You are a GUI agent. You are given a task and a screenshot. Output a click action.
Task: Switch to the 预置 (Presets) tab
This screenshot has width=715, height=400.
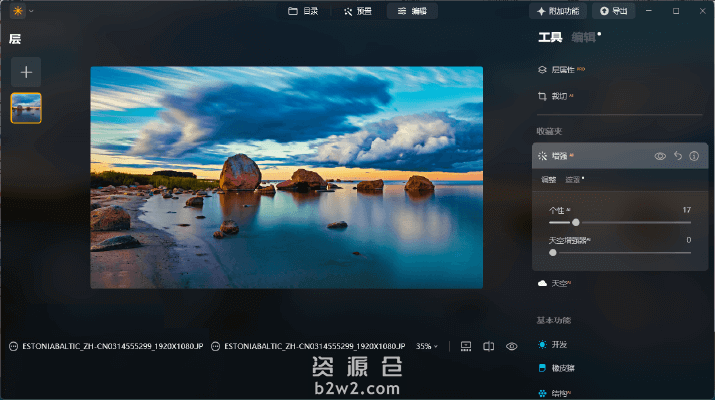coord(357,11)
